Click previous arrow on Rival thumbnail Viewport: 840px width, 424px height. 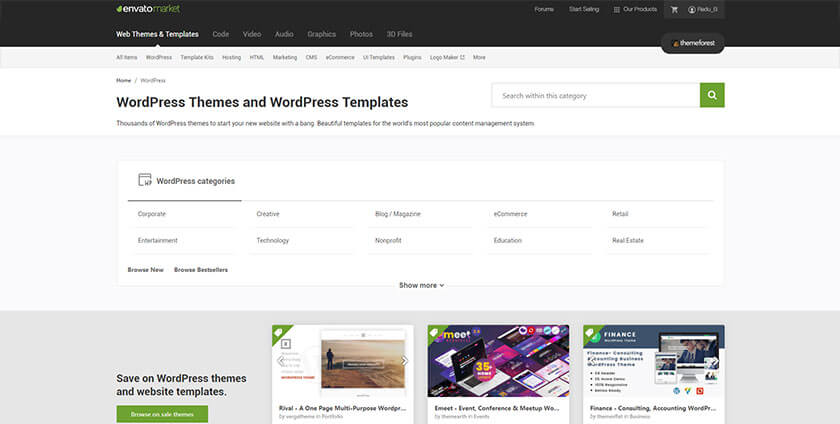(281, 361)
